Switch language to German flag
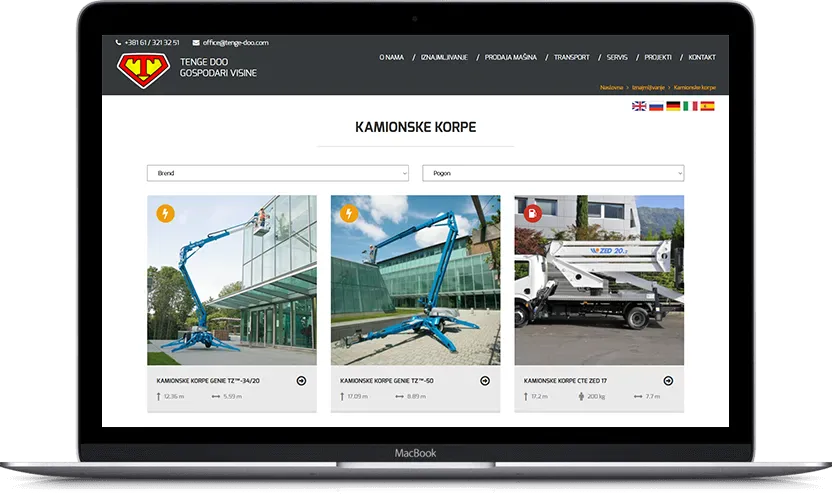This screenshot has height=494, width=832. [x=673, y=106]
